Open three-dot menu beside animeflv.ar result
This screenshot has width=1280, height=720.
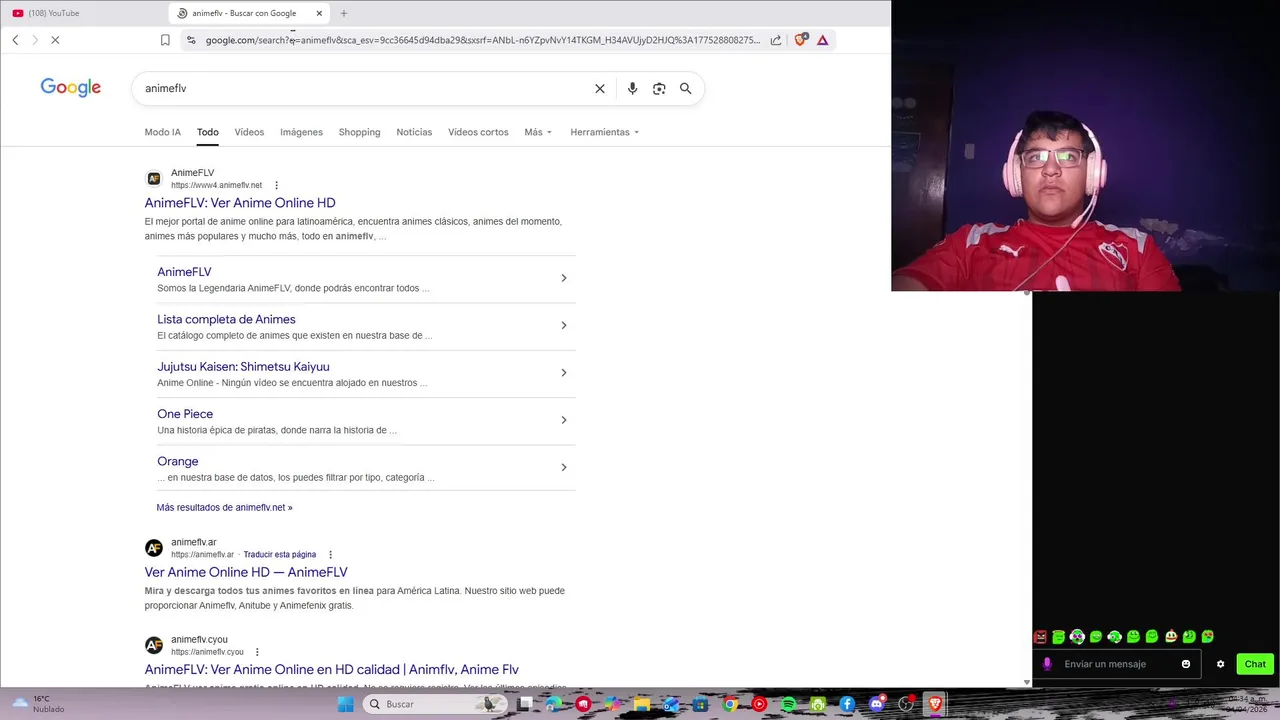pos(331,555)
